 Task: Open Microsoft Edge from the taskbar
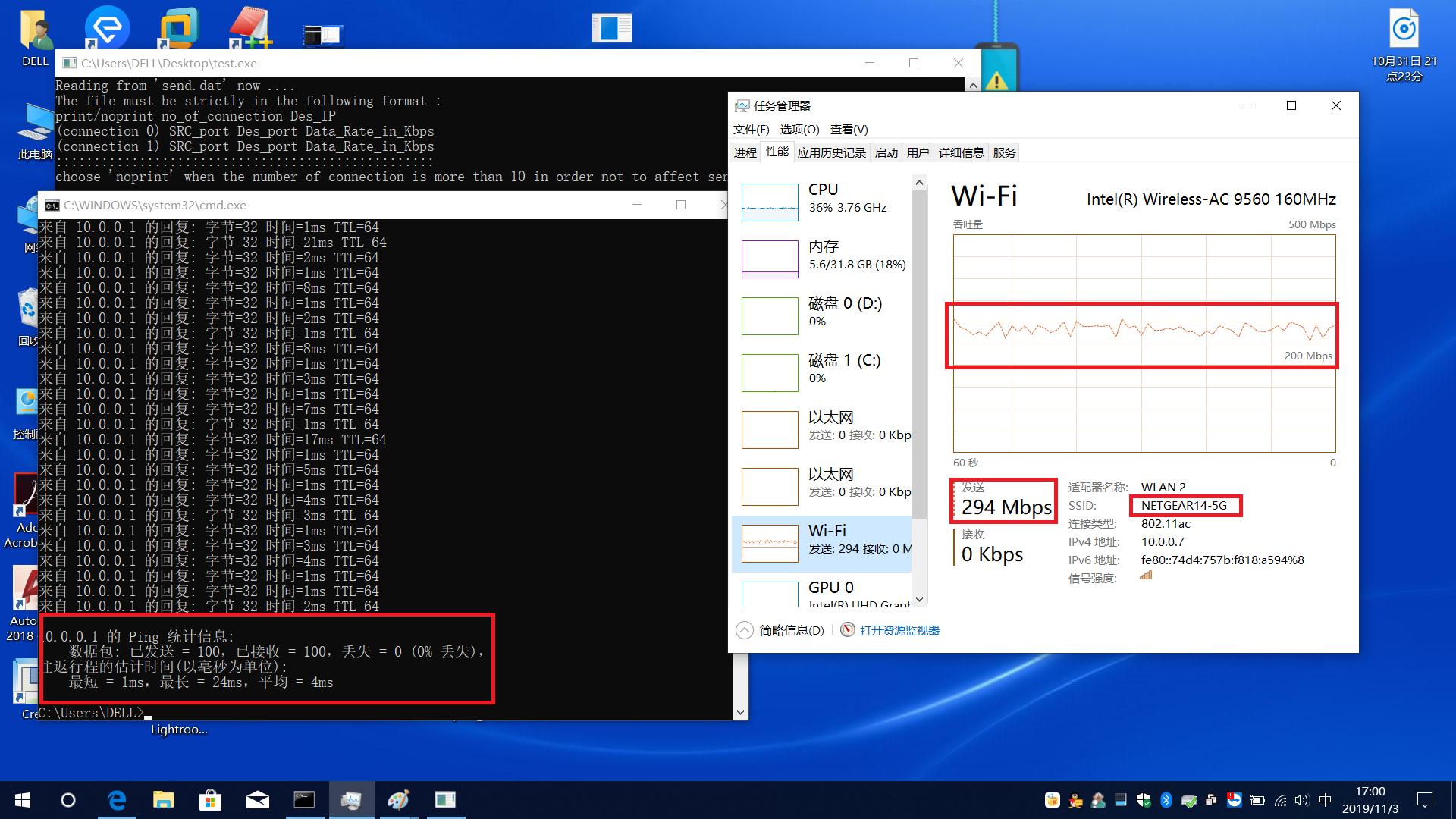pos(117,800)
